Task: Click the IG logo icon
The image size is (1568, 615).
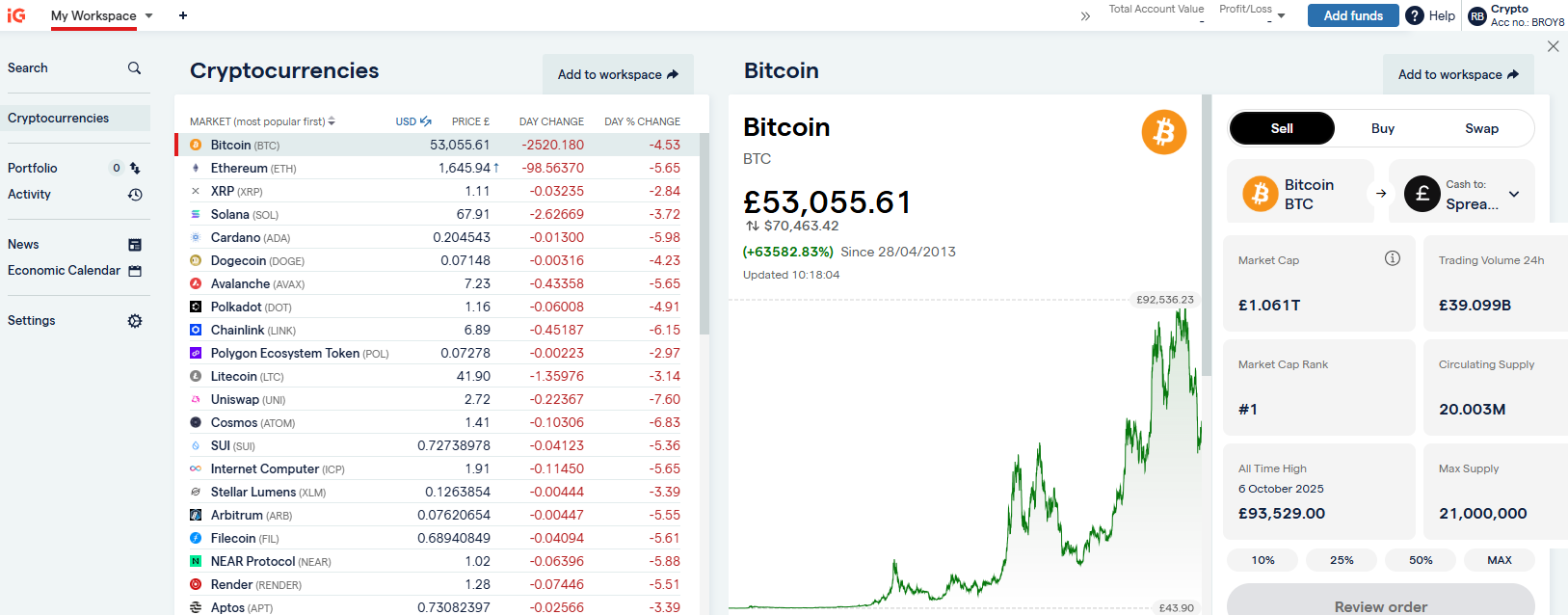Action: (16, 15)
